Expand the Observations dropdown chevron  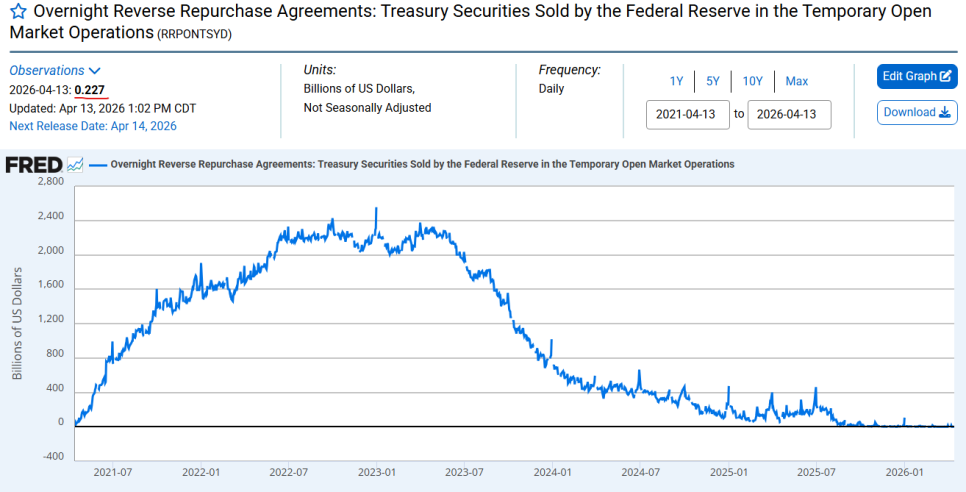pos(94,71)
